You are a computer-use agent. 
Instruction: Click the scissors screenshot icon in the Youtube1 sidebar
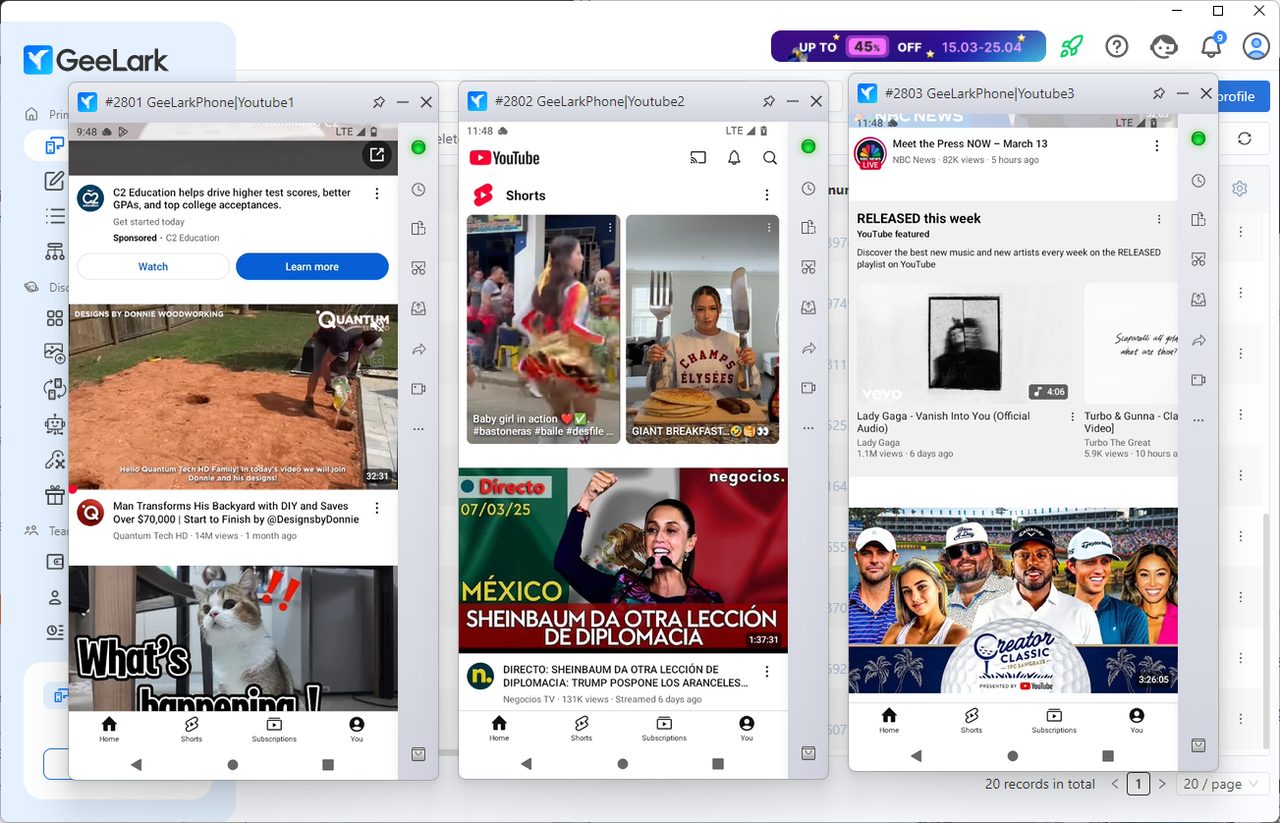coord(418,268)
